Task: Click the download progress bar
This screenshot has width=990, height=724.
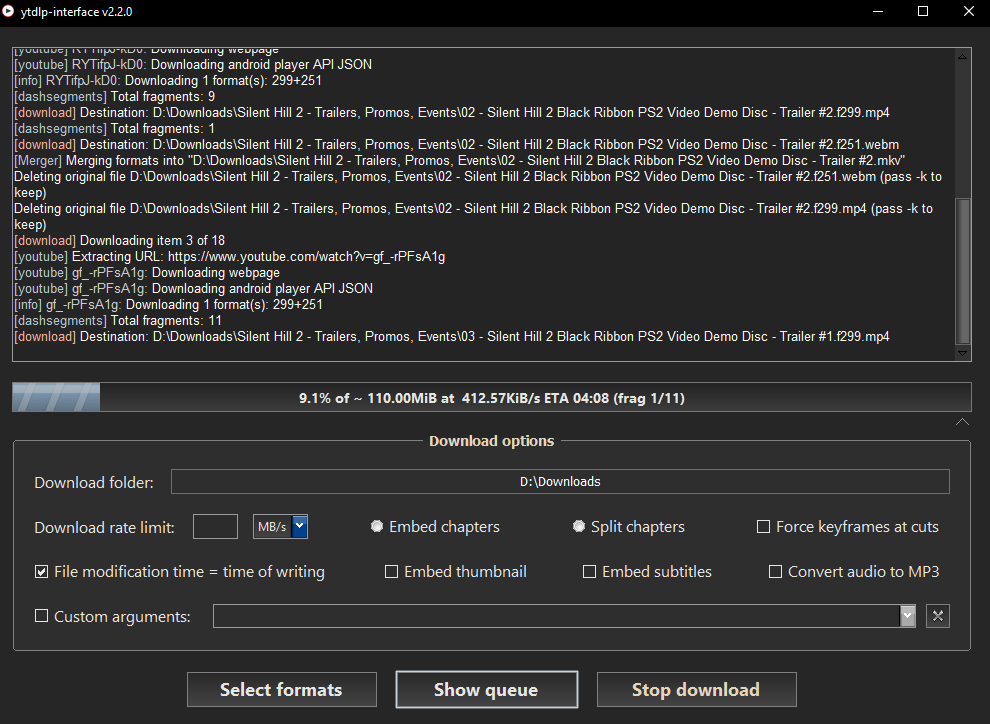Action: click(491, 397)
